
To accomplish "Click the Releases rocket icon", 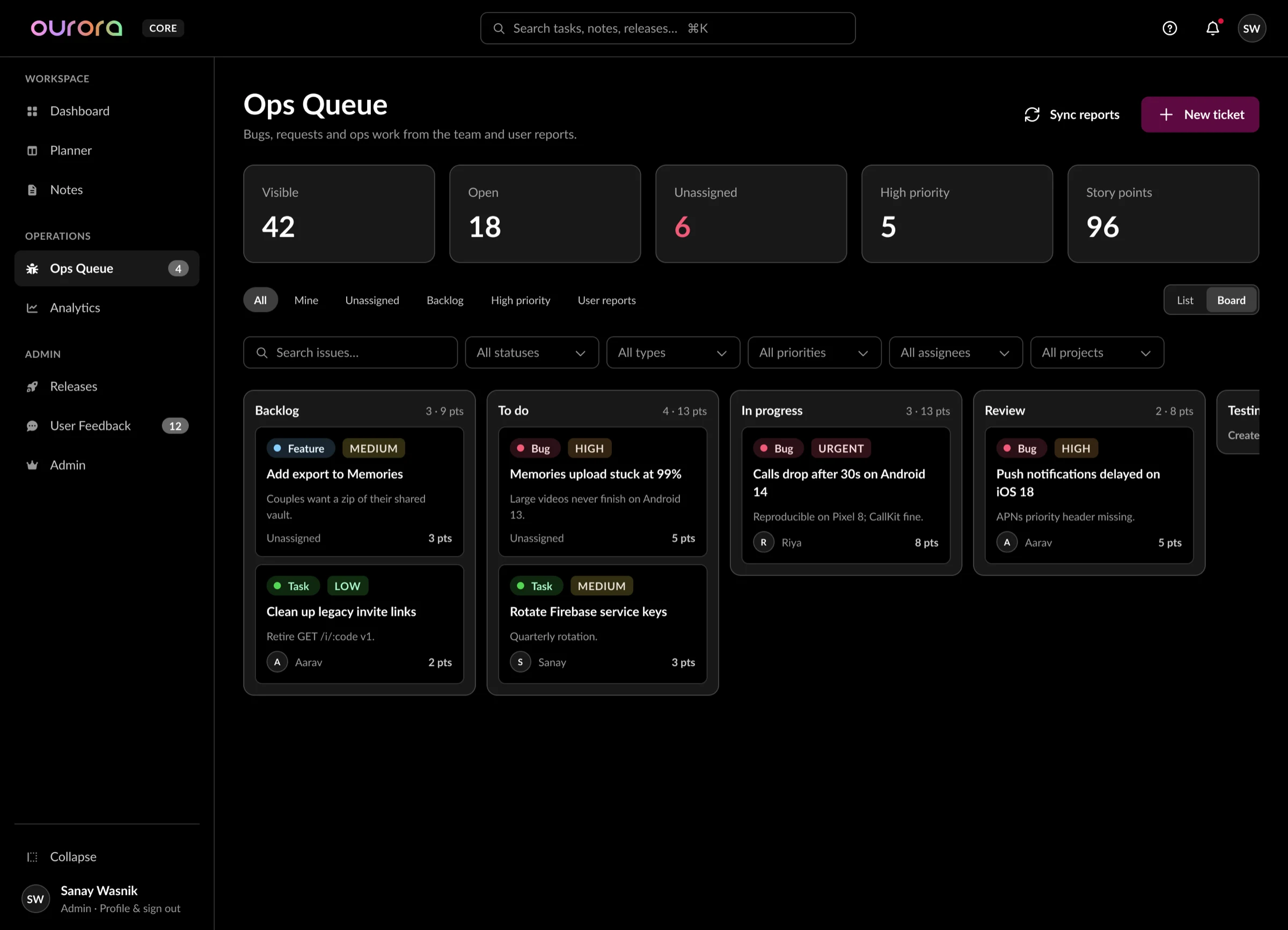I will point(32,386).
